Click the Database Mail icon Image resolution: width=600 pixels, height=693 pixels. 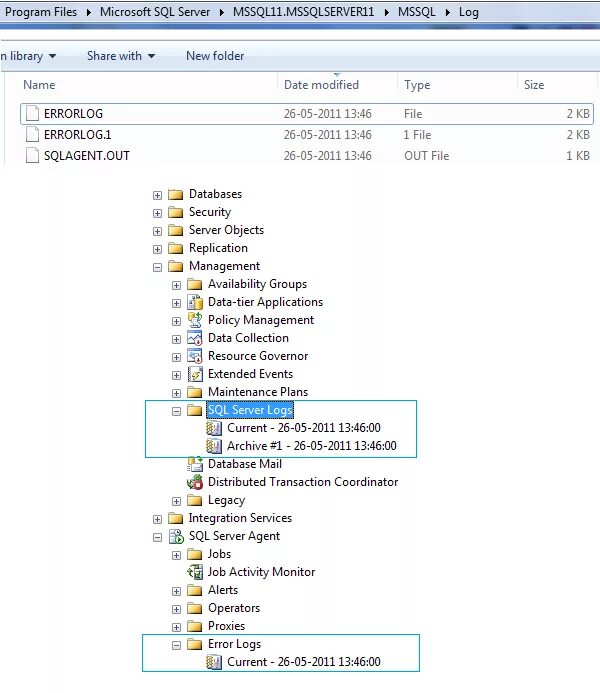195,464
